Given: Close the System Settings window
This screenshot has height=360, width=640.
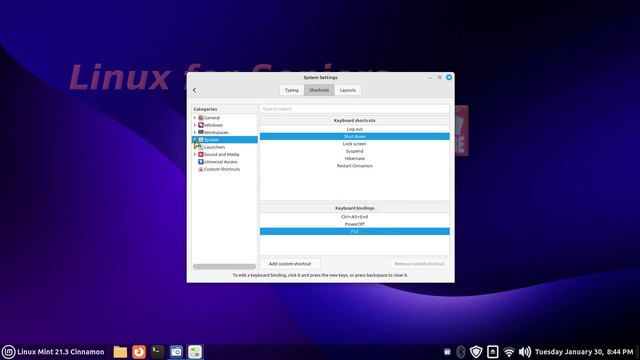Looking at the screenshot, I should pos(449,77).
